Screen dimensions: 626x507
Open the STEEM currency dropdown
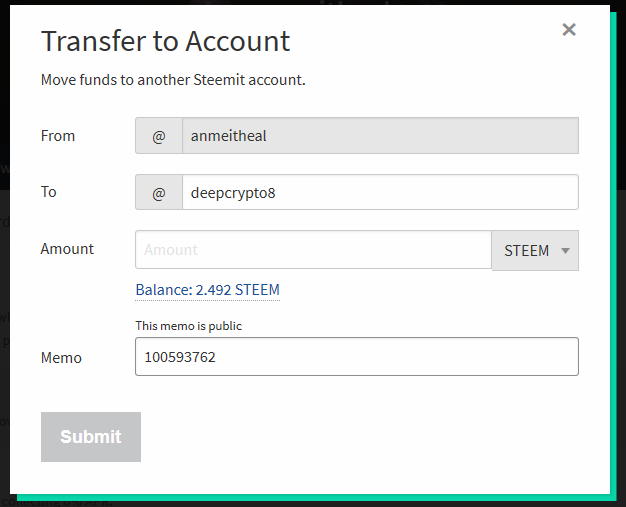(x=535, y=251)
